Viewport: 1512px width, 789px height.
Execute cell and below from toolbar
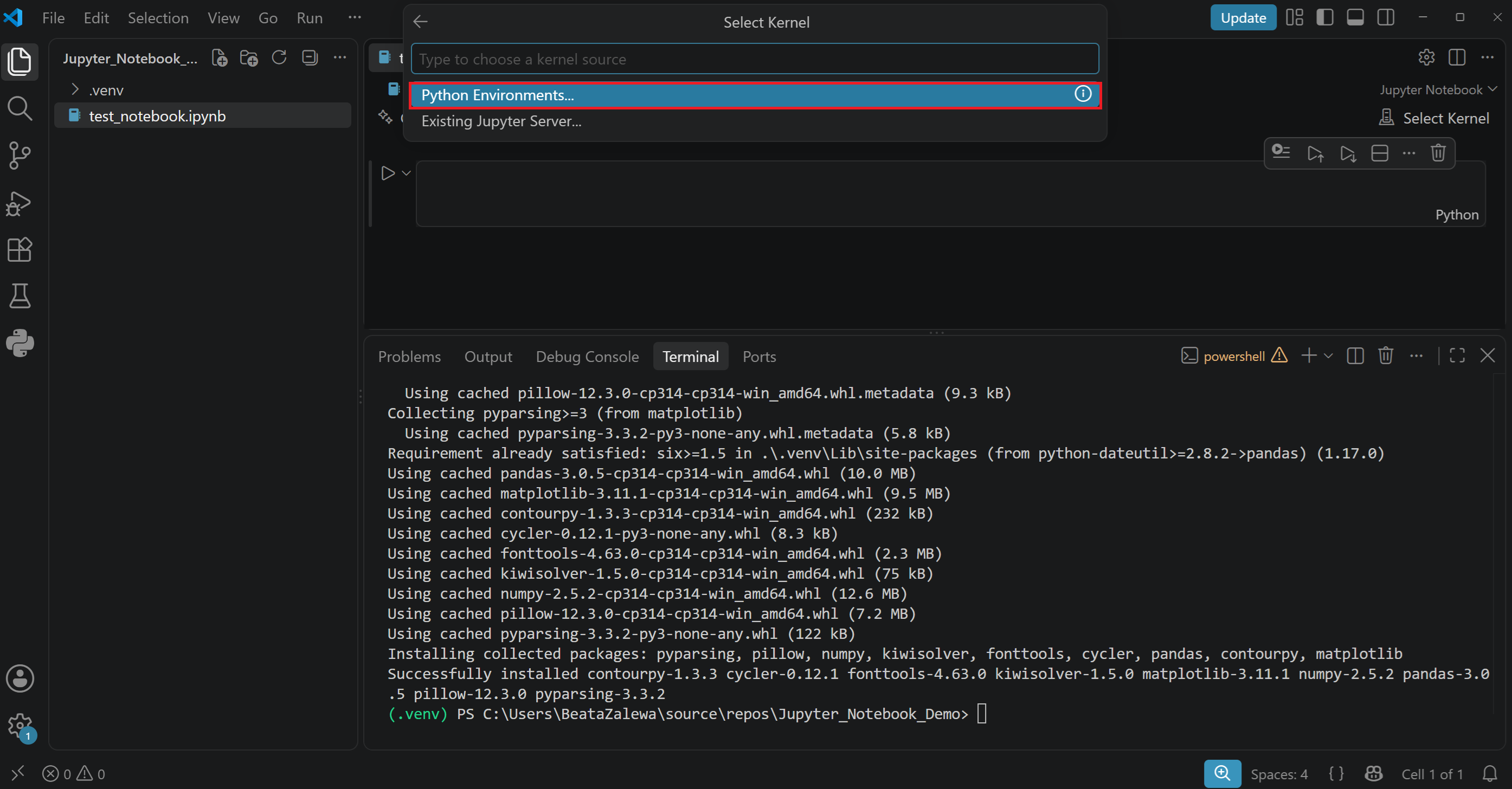tap(1348, 154)
